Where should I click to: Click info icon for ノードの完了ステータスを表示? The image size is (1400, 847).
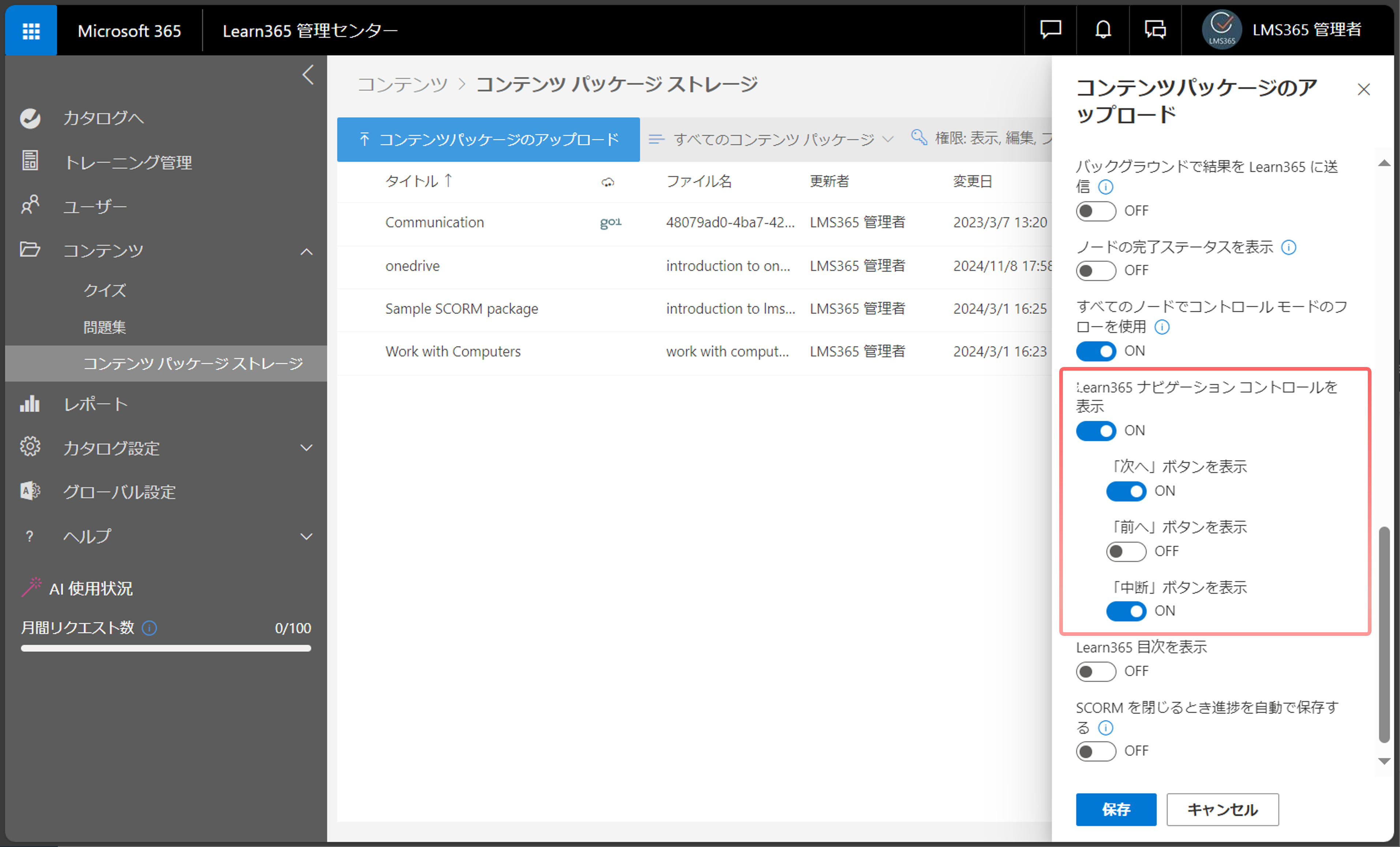1289,248
